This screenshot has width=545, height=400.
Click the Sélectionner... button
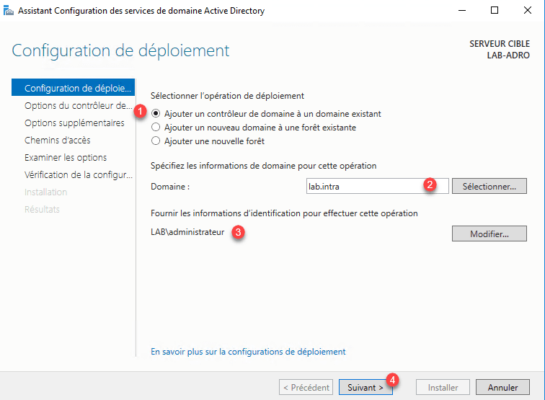[x=489, y=186]
